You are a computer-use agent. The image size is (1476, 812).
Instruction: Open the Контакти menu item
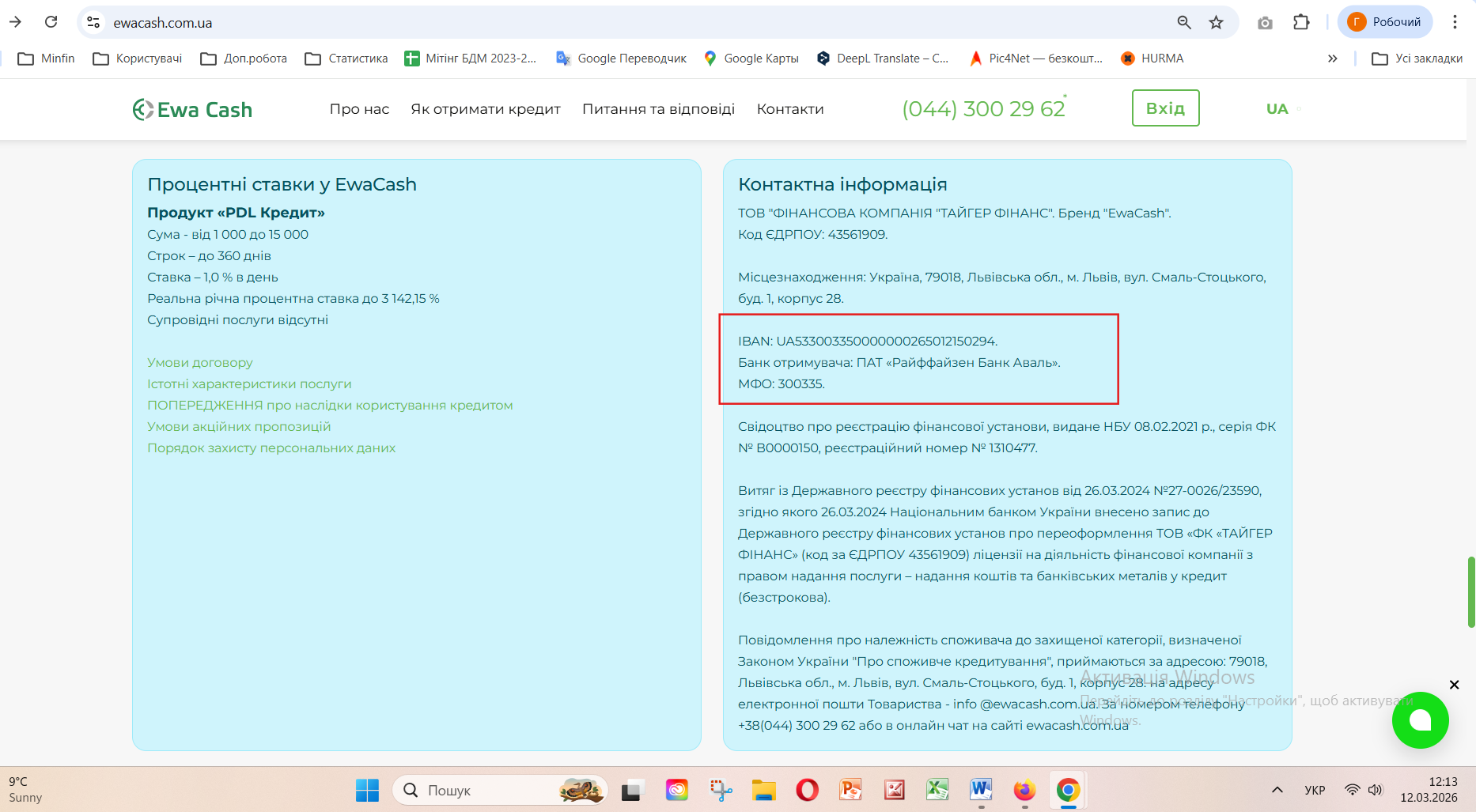coord(790,109)
